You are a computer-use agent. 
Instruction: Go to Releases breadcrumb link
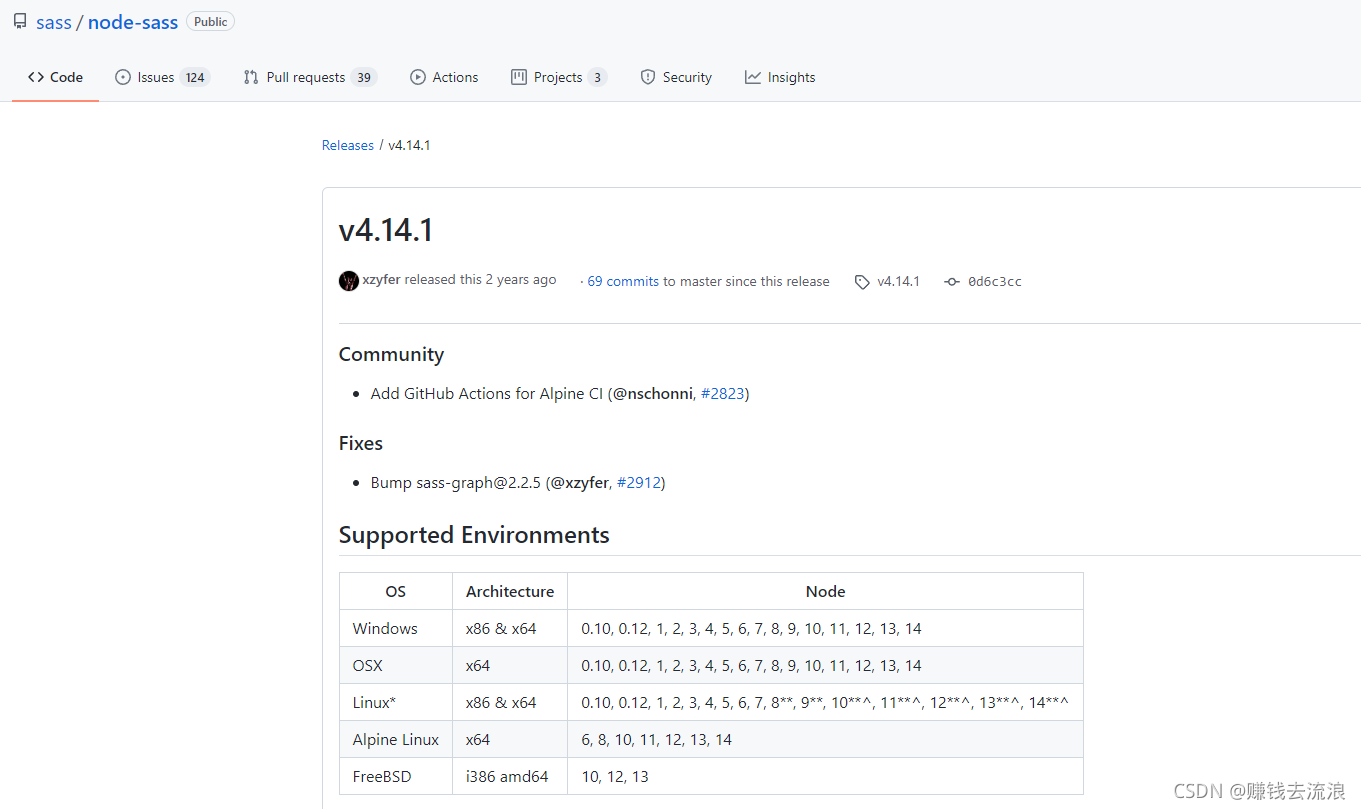[x=347, y=145]
